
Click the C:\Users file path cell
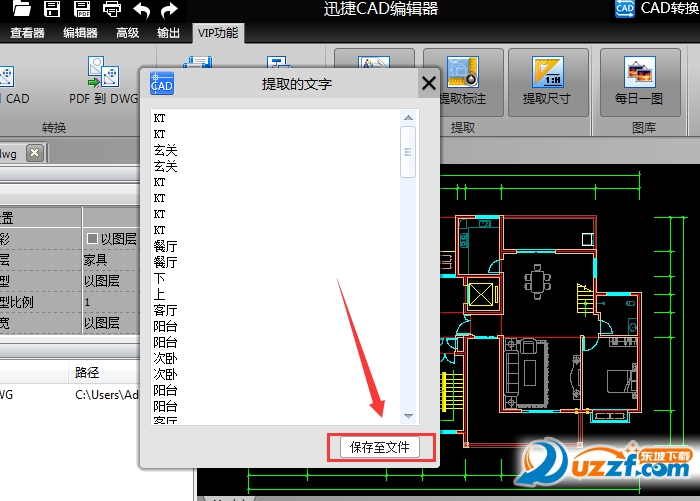pyautogui.click(x=107, y=395)
